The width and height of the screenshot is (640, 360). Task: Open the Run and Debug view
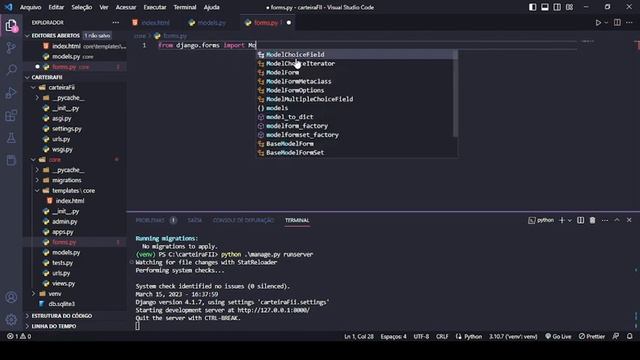(x=11, y=93)
